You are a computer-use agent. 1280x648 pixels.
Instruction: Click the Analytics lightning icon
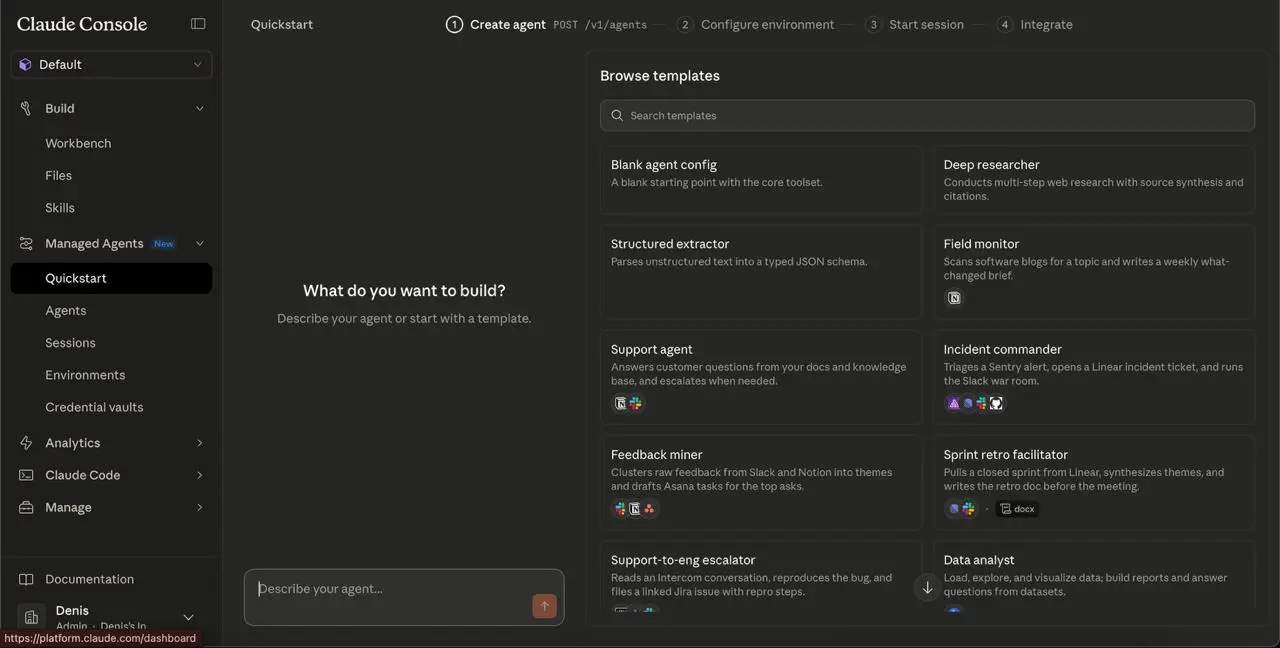point(26,443)
